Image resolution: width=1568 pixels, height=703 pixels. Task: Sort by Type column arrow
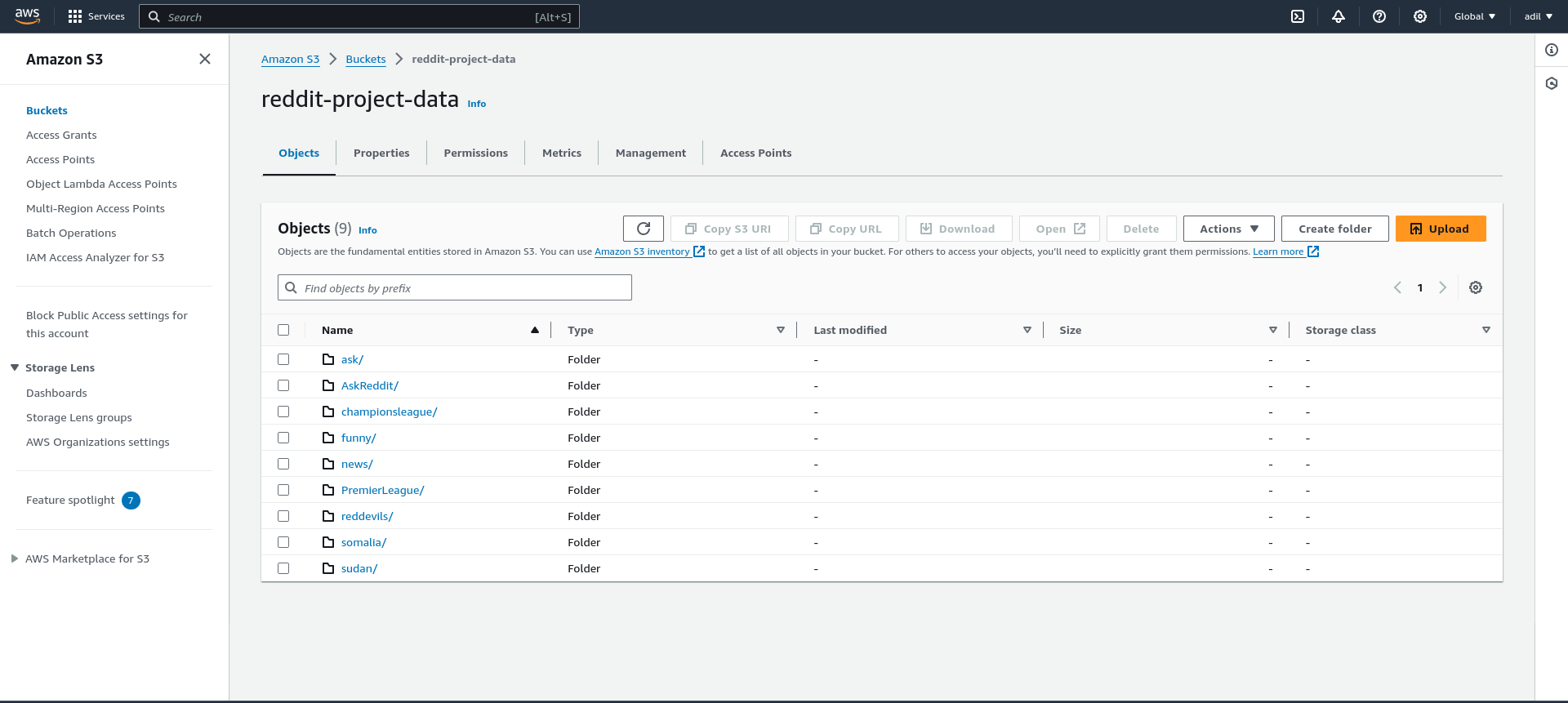pos(781,330)
